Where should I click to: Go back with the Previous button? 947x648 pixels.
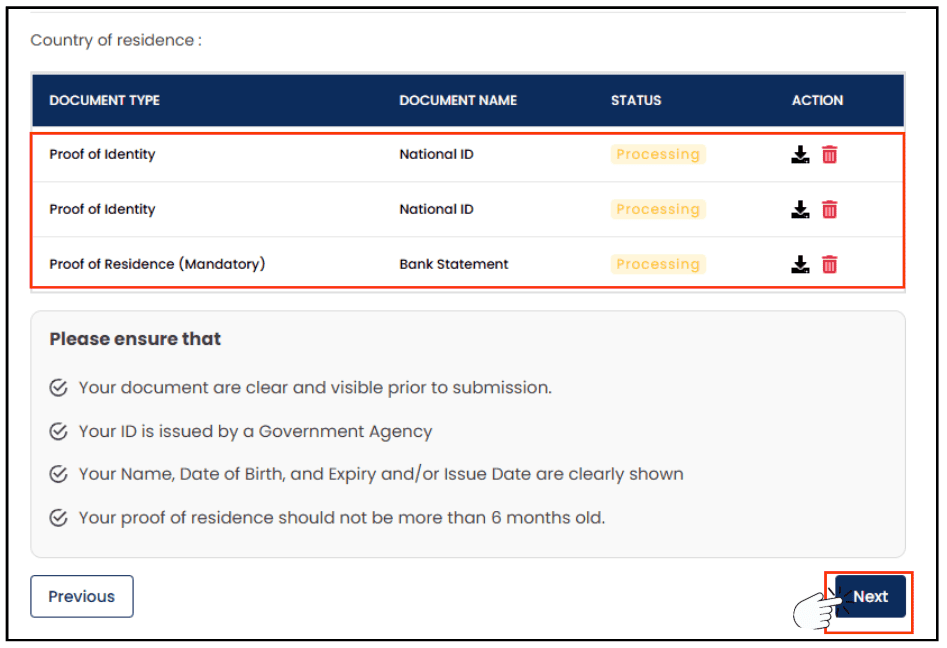click(82, 597)
